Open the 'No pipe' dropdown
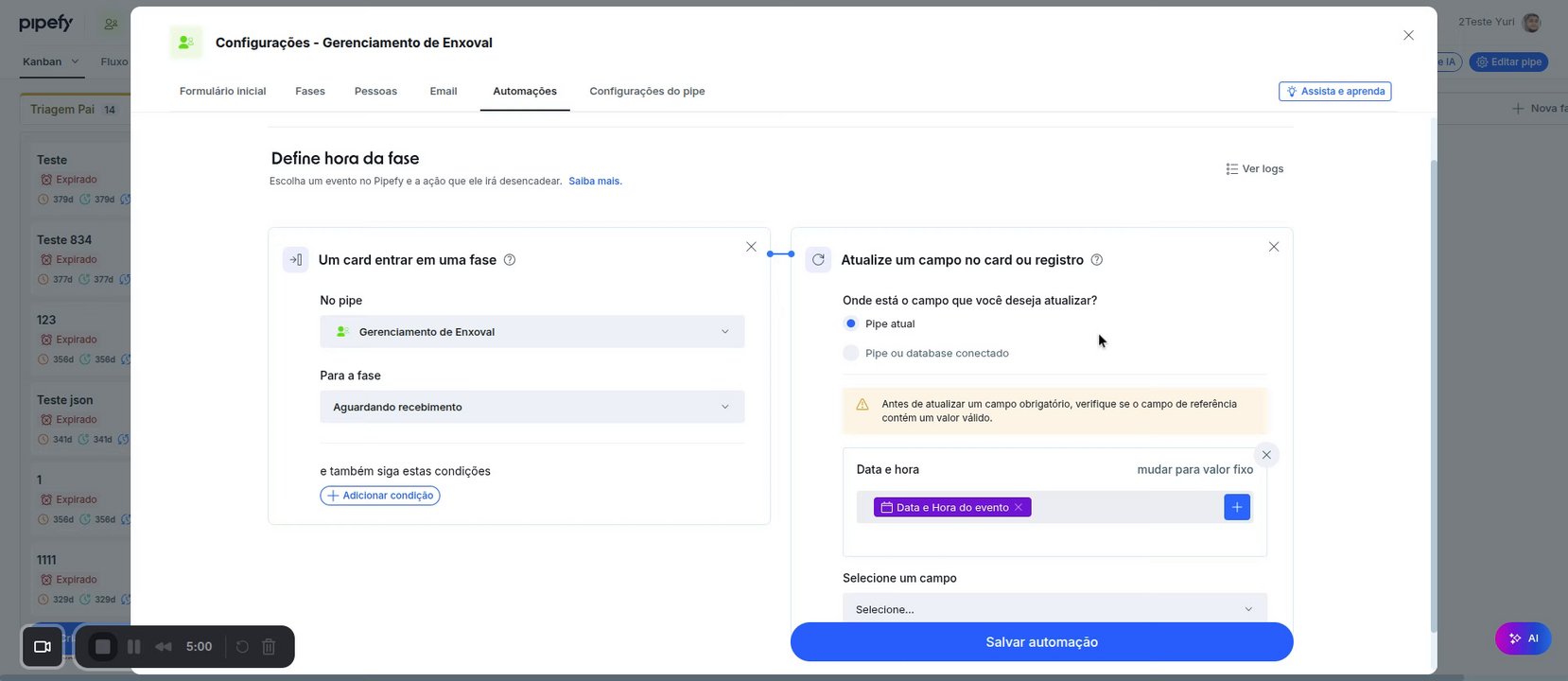Image resolution: width=1568 pixels, height=681 pixels. (x=531, y=332)
